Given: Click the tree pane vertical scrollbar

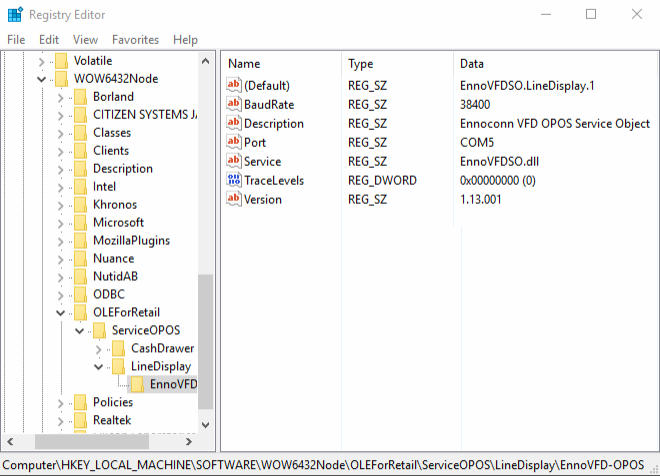Looking at the screenshot, I should (x=206, y=340).
